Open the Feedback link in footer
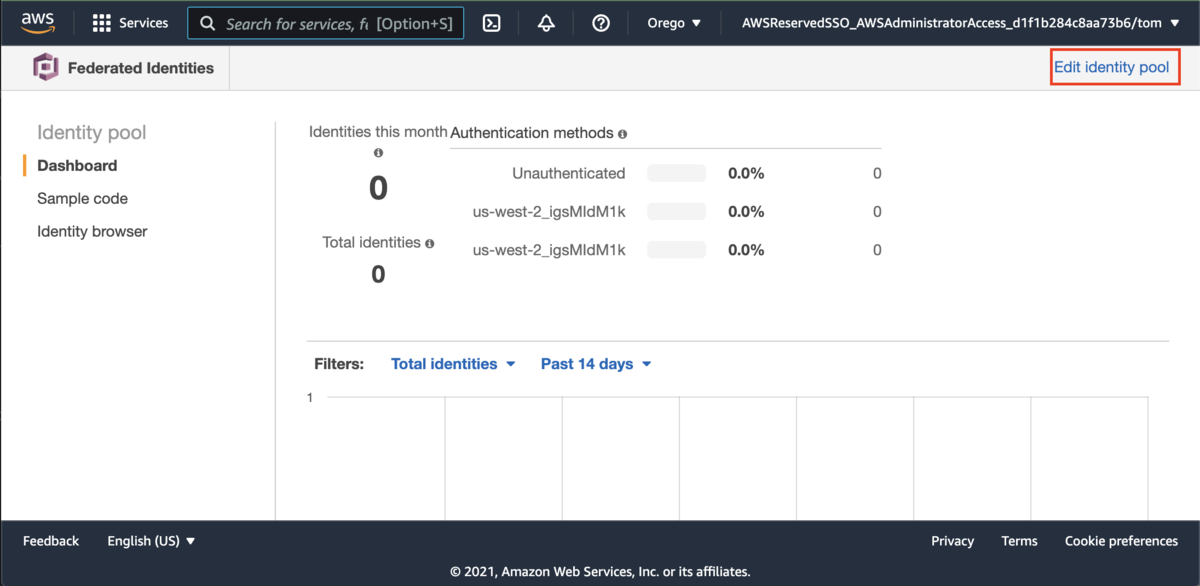The width and height of the screenshot is (1200, 586). tap(51, 541)
